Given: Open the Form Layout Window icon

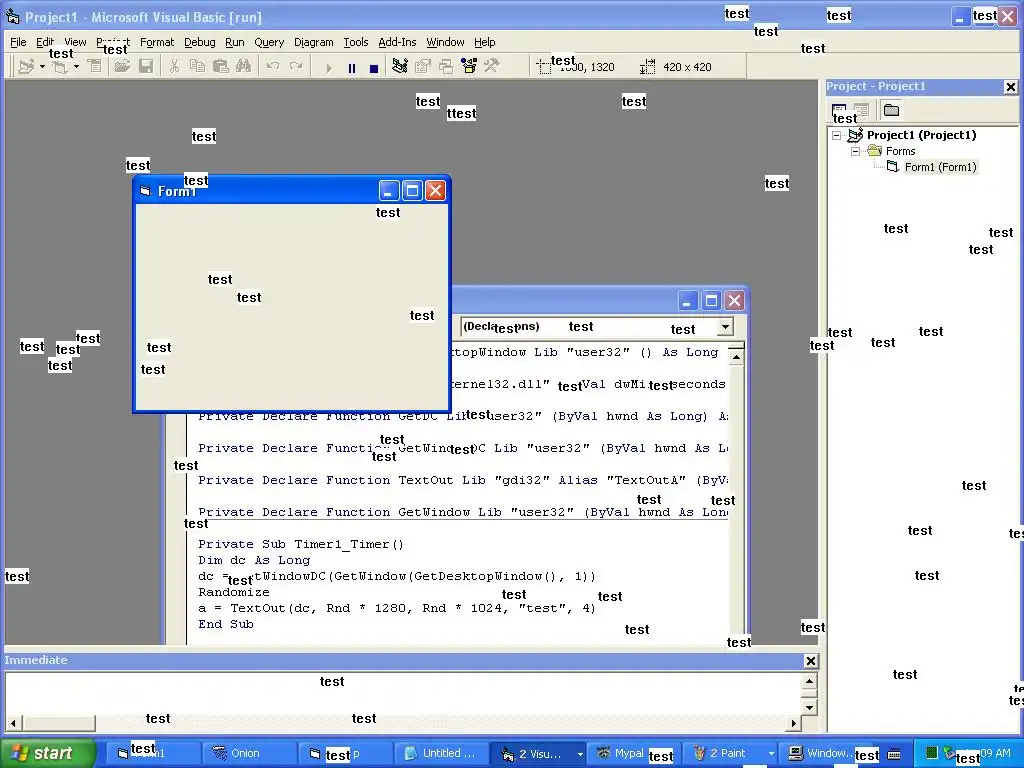Looking at the screenshot, I should pos(446,66).
